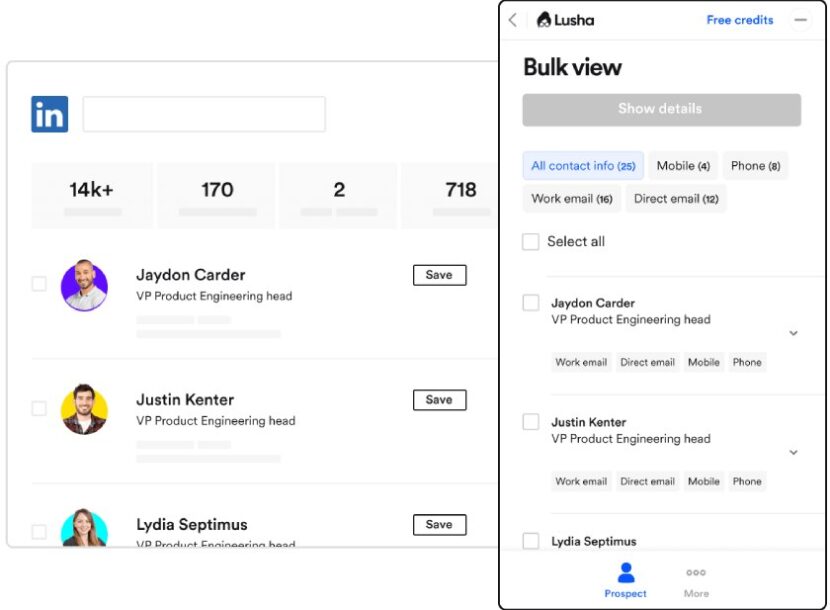Click Justin Kenter's profile avatar
The image size is (830, 610).
point(84,409)
